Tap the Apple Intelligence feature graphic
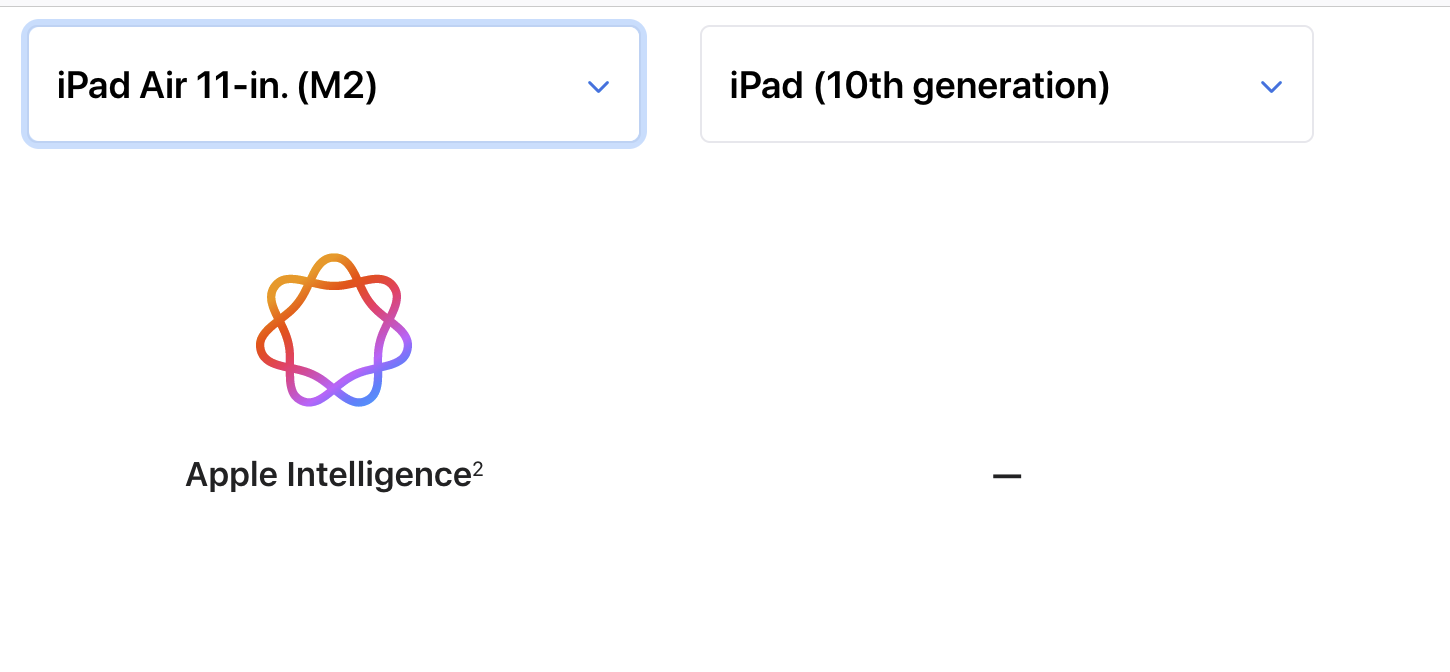The height and width of the screenshot is (672, 1450). point(333,330)
